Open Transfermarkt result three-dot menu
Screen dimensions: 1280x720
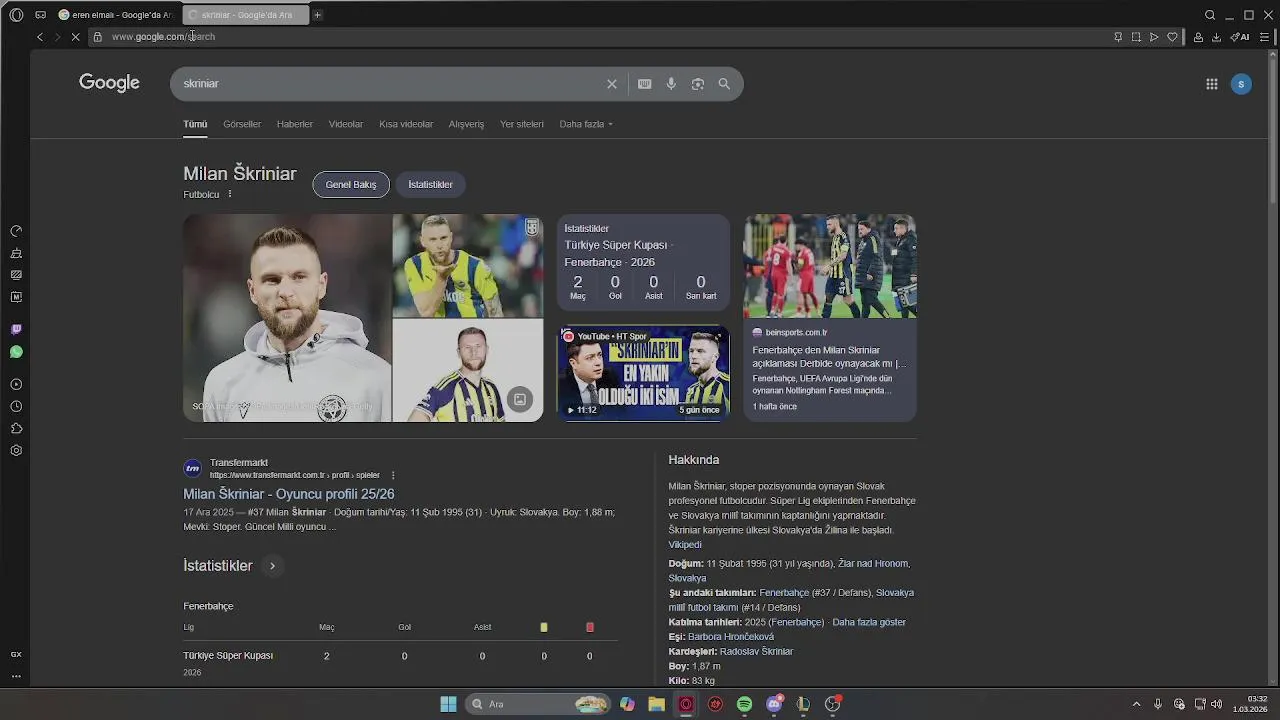pos(393,475)
